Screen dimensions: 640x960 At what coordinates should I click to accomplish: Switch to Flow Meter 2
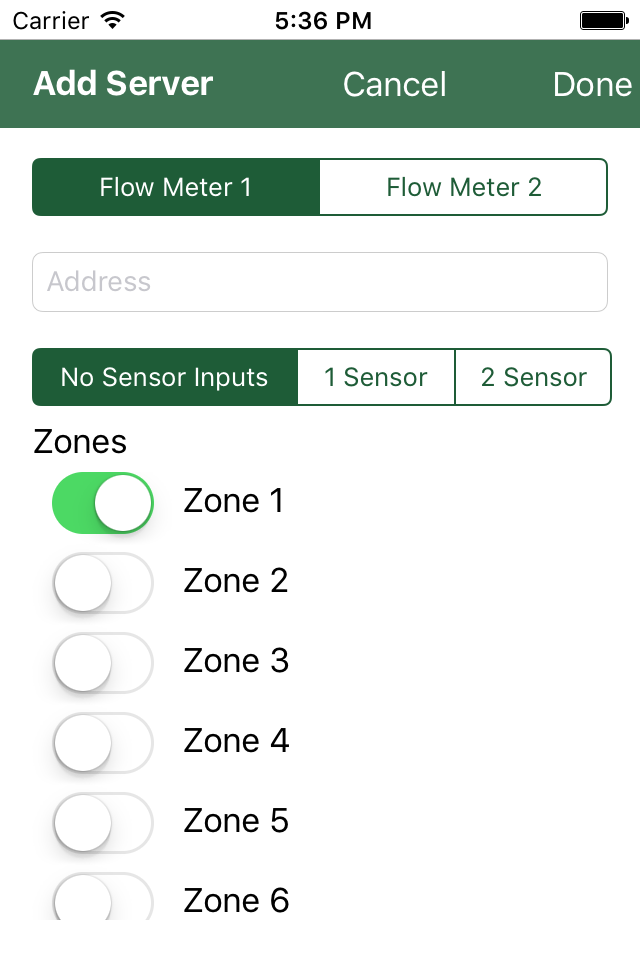coord(463,187)
